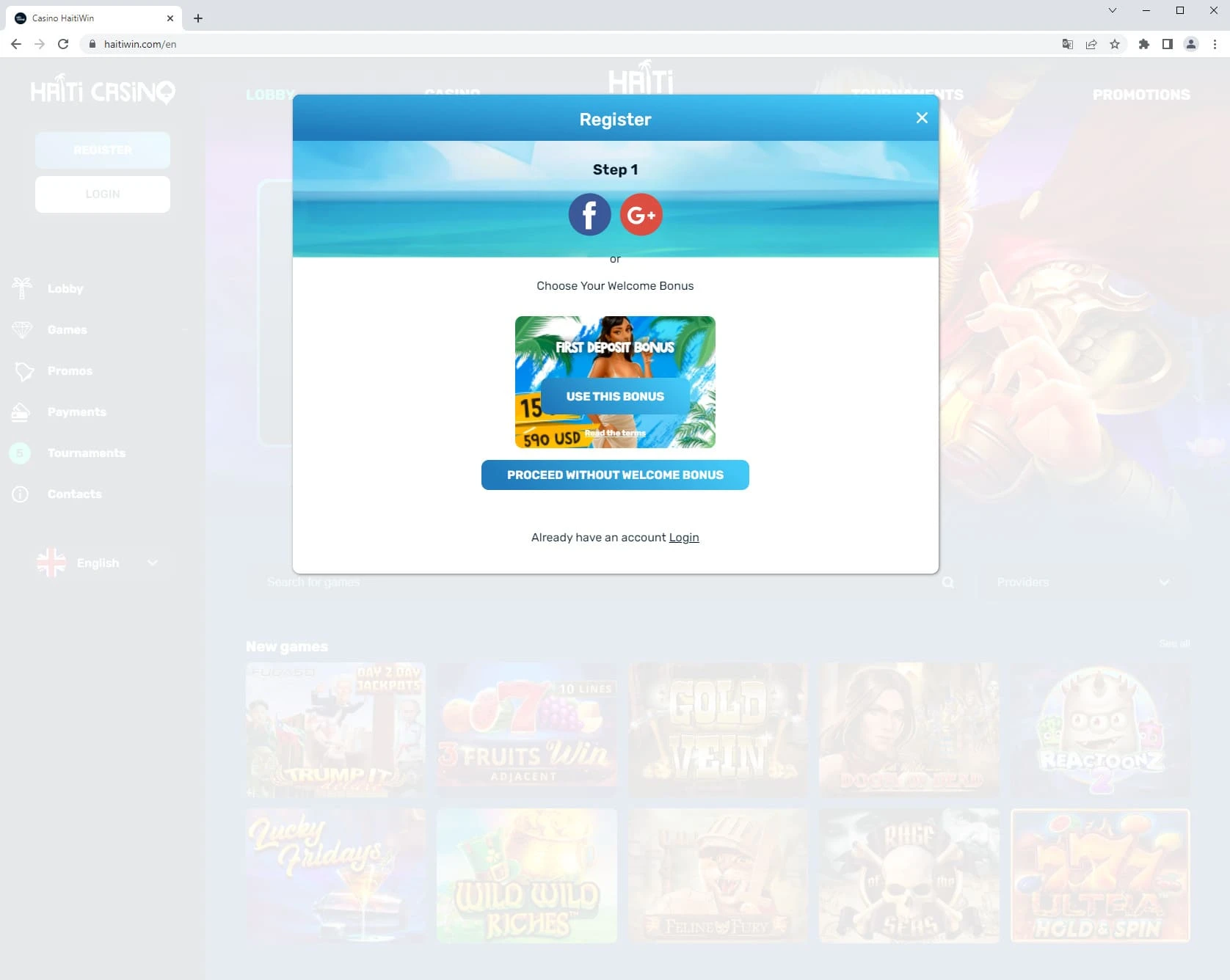Open Read the terms link on bonus card
Screen dimensions: 1230x980
(x=615, y=434)
